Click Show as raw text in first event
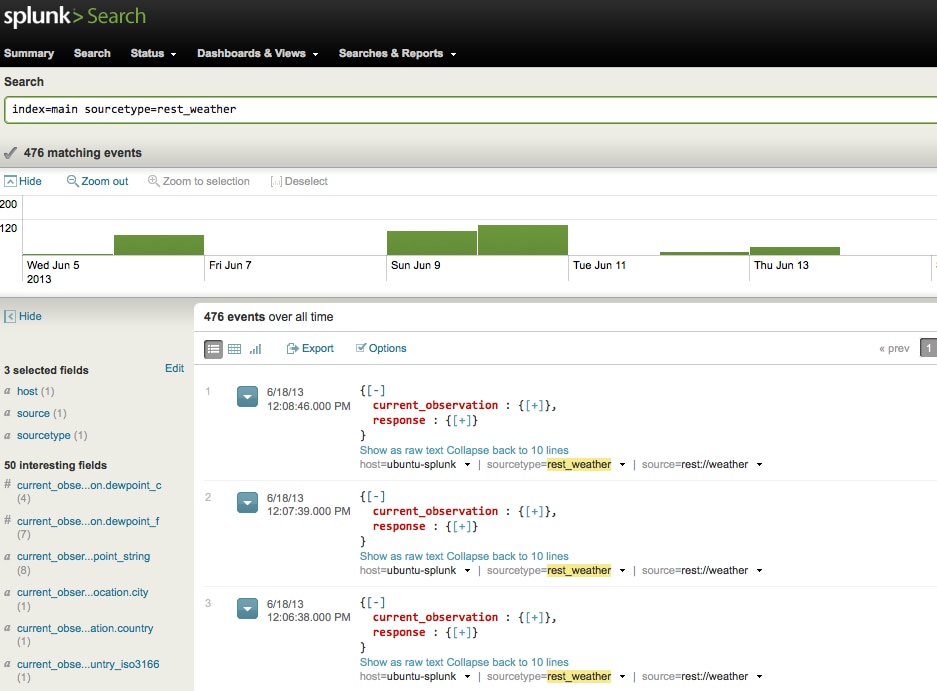 (401, 450)
